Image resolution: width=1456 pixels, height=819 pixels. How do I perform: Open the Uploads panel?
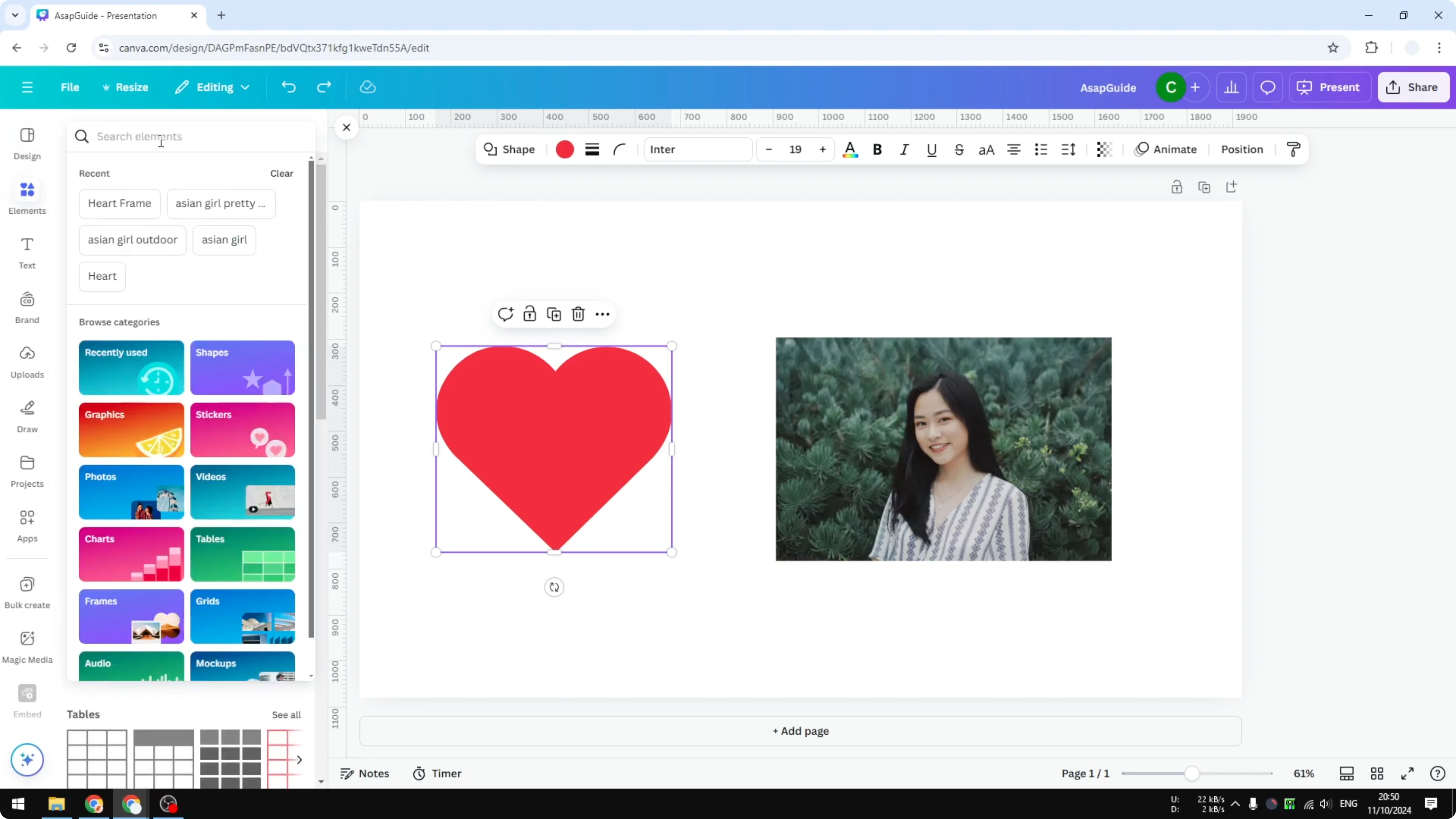(27, 362)
